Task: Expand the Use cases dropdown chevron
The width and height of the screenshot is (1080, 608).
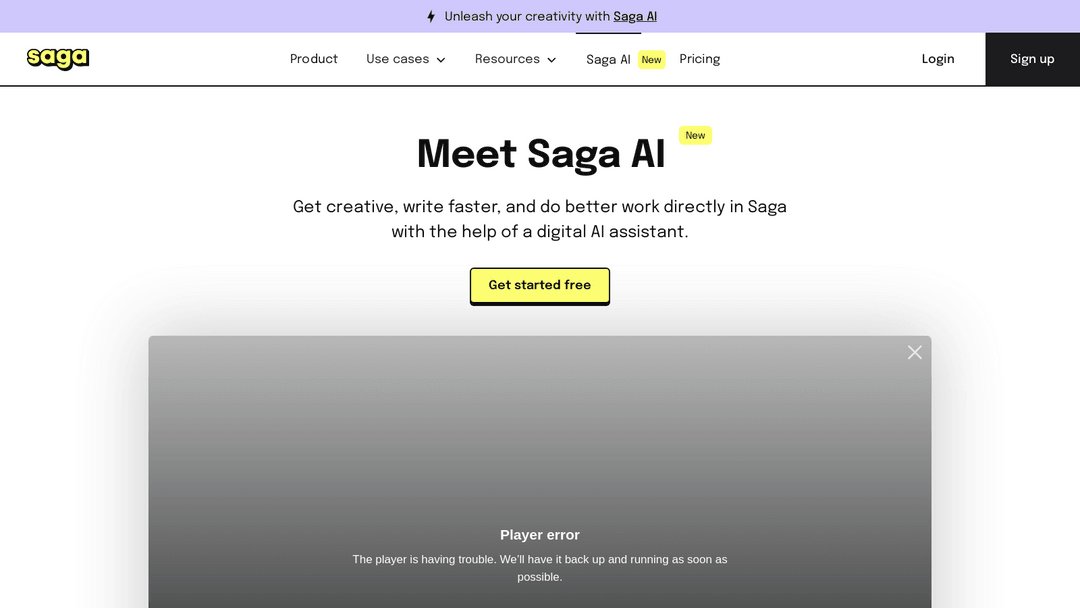Action: (441, 60)
